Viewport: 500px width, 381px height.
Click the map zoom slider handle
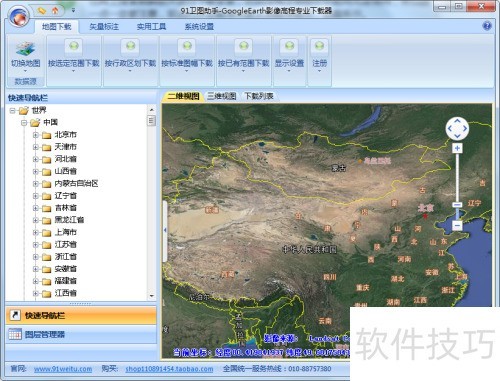pyautogui.click(x=457, y=205)
